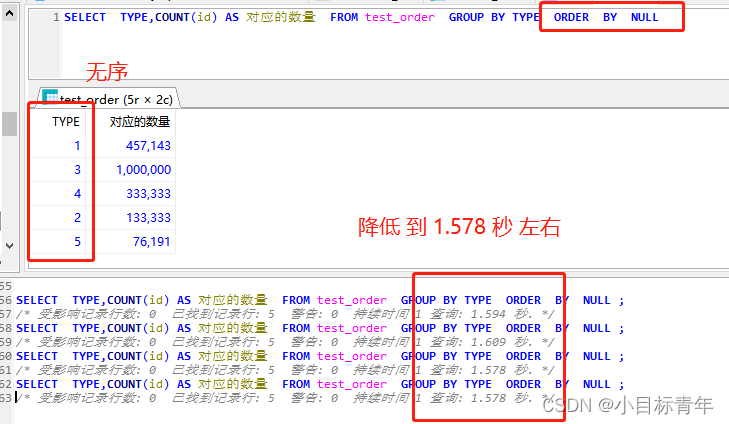Click the left panel scrollbar thumb
Image resolution: width=729 pixels, height=424 pixels.
pos(9,124)
